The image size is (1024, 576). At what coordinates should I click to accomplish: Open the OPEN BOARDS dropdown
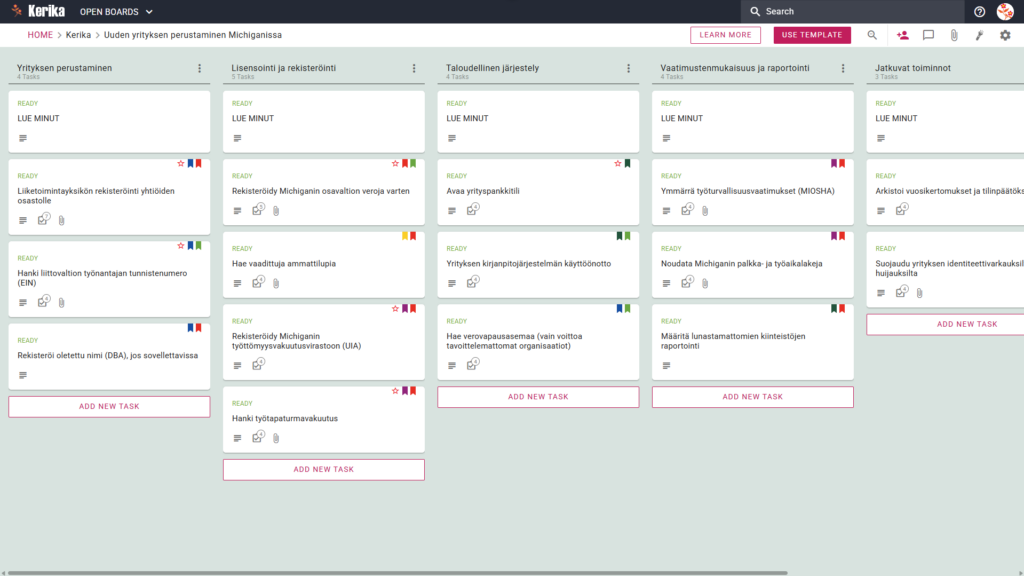pyautogui.click(x=116, y=12)
